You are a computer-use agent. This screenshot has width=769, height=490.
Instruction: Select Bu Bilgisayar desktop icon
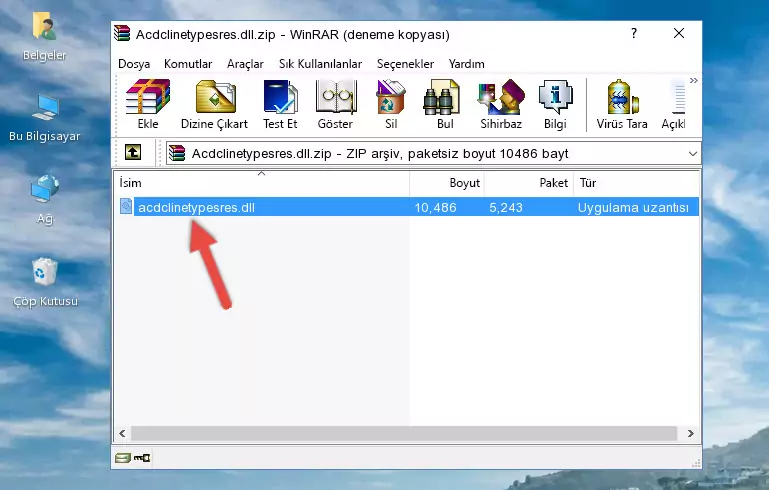tap(45, 106)
